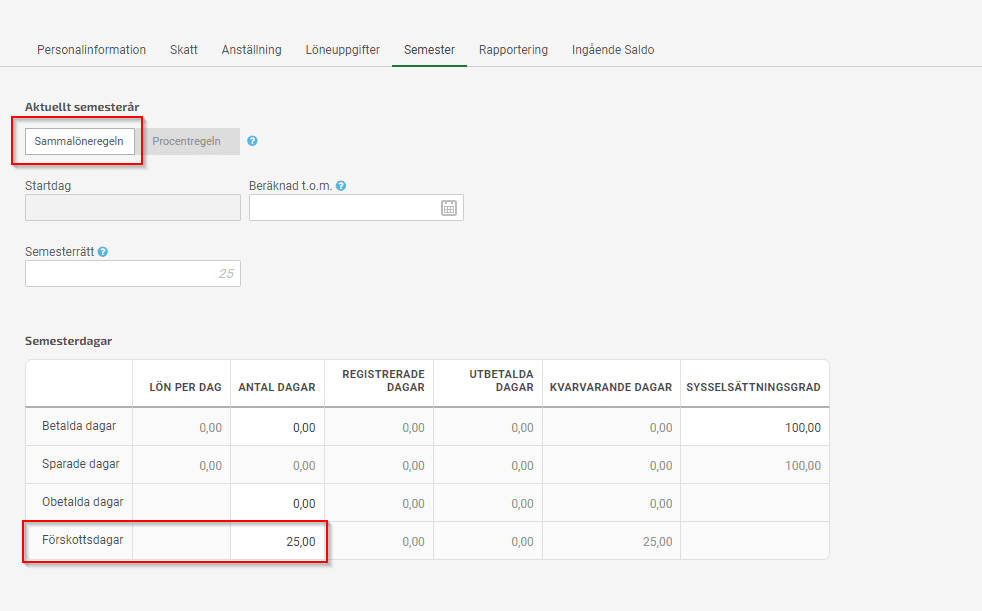
Task: Select the Sammalöneregeln option
Action: pyautogui.click(x=80, y=141)
